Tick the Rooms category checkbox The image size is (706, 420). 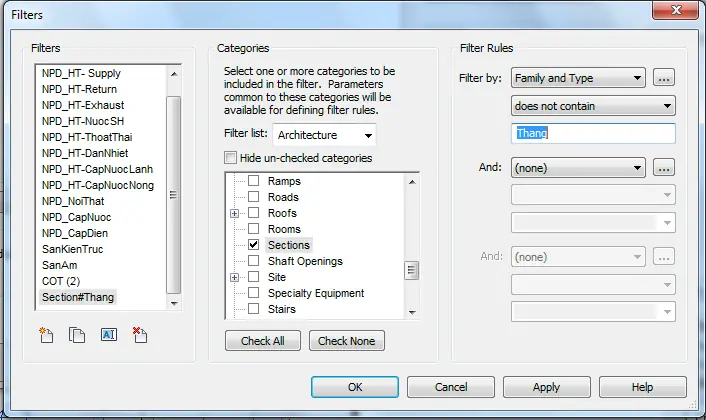[x=254, y=229]
